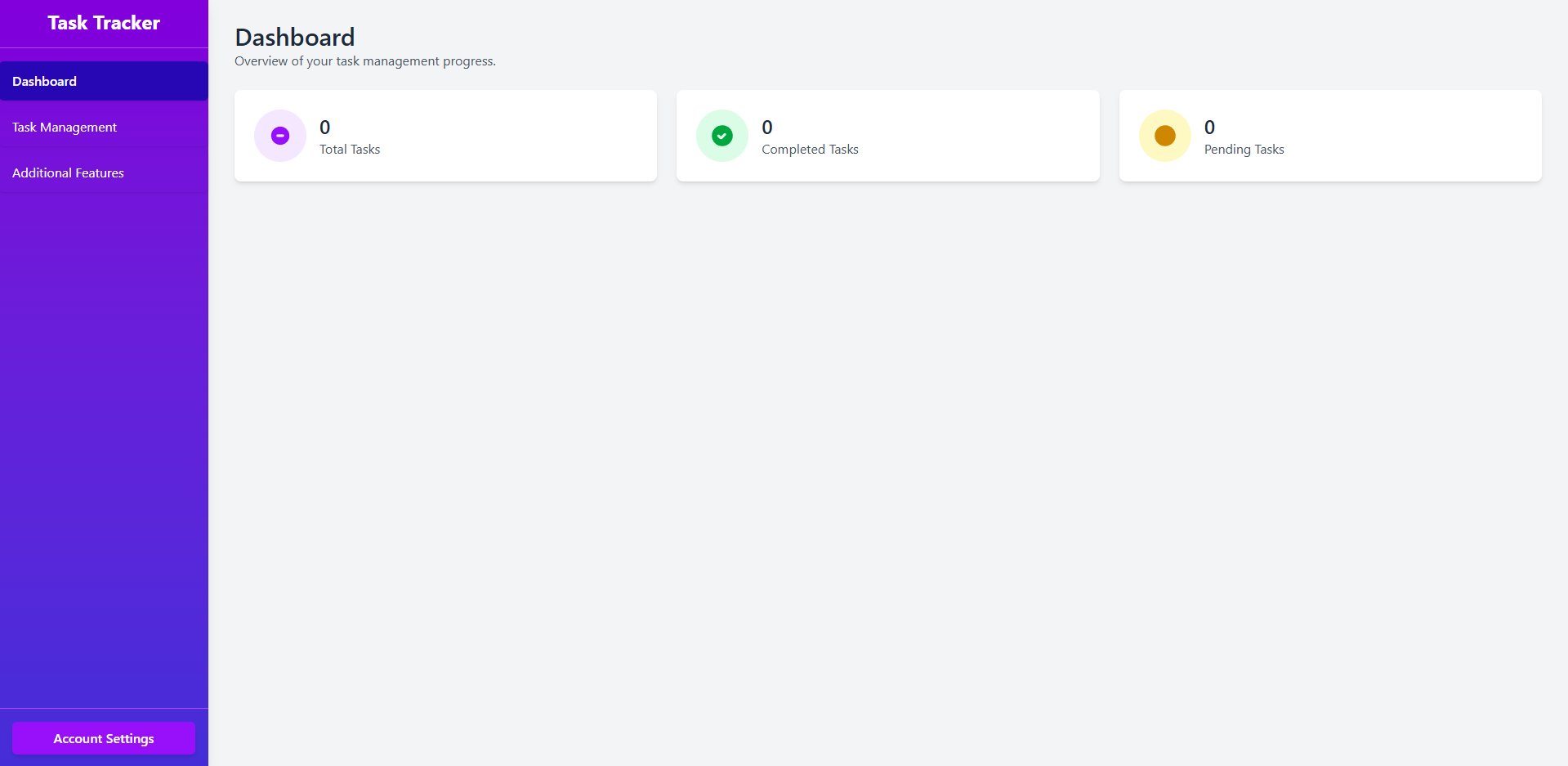
Task: Click the Task Tracker app title
Action: [x=104, y=23]
